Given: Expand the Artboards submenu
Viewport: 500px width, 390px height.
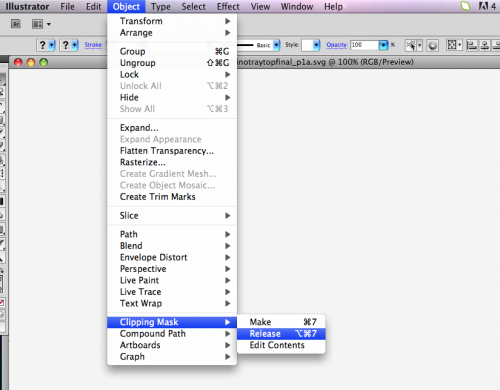Looking at the screenshot, I should click(x=172, y=345).
